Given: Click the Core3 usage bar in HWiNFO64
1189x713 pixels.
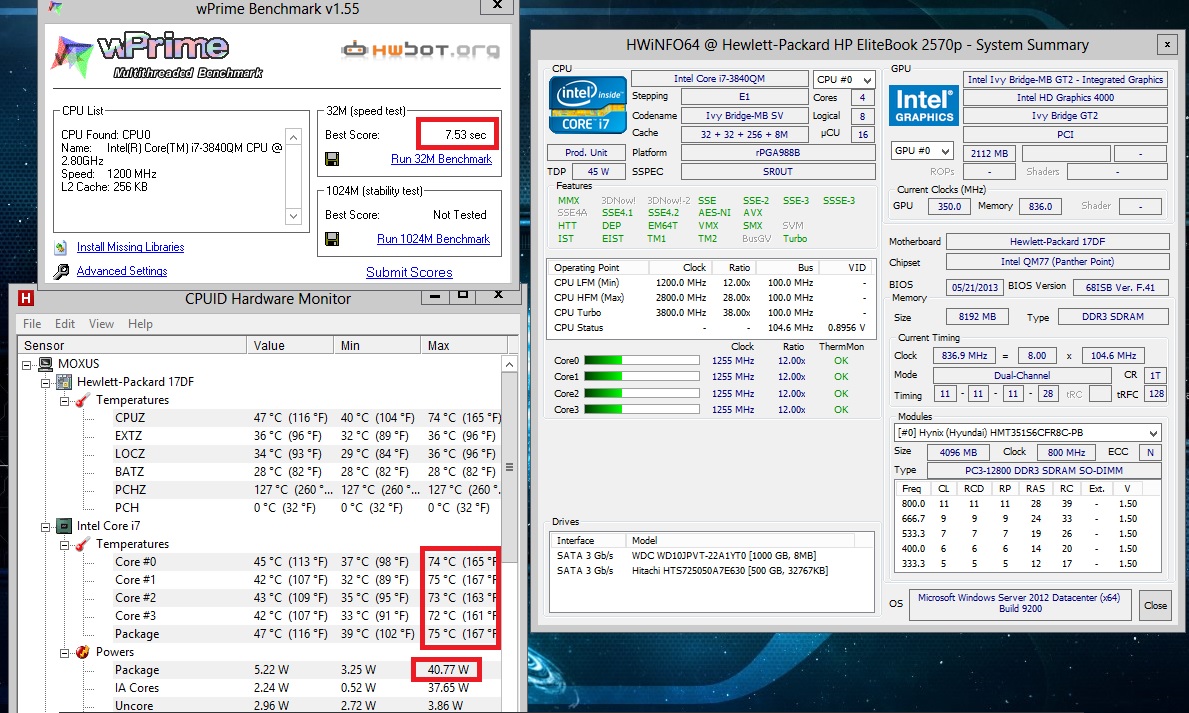Looking at the screenshot, I should point(642,410).
